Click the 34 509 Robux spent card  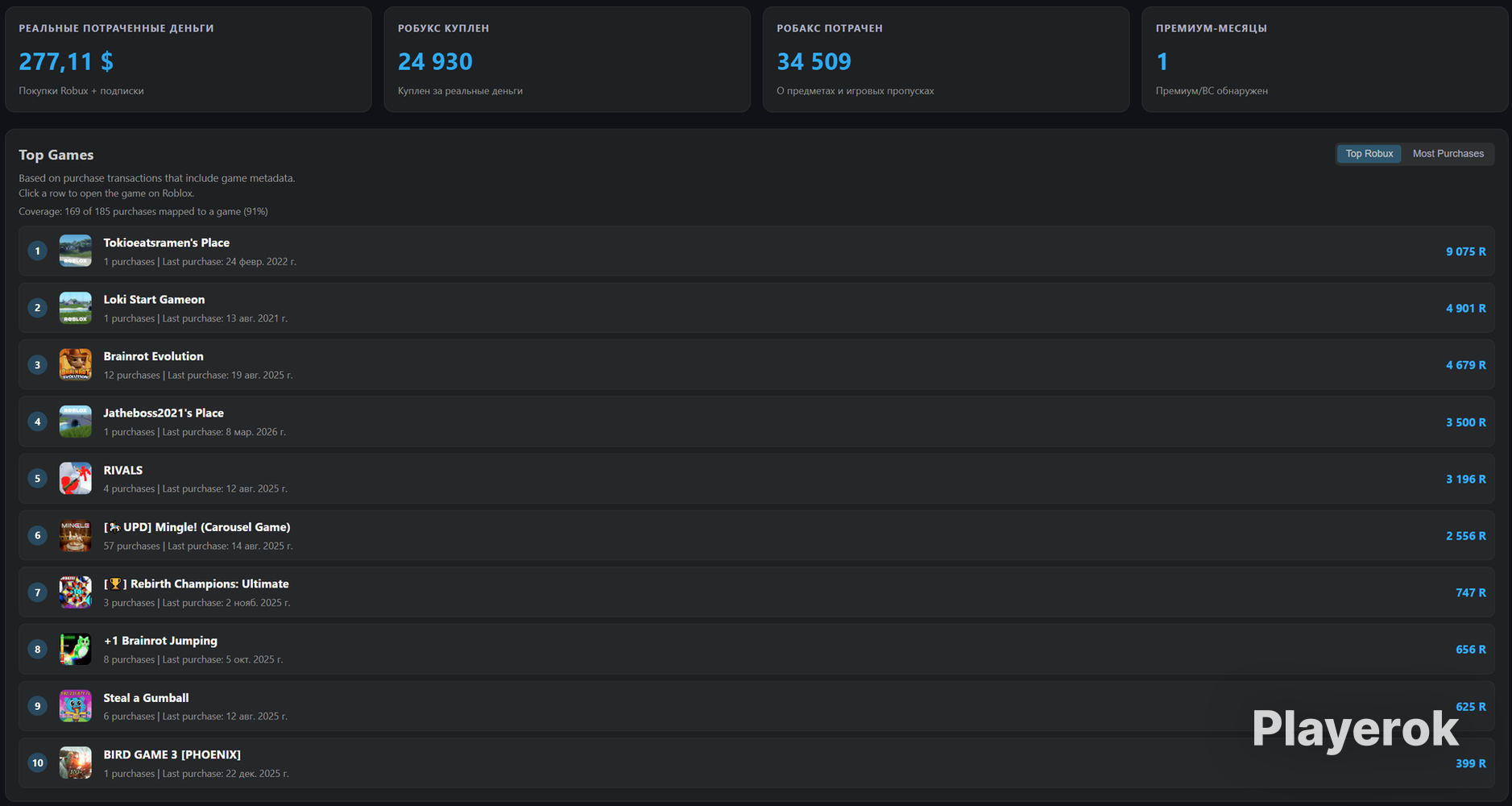(946, 60)
